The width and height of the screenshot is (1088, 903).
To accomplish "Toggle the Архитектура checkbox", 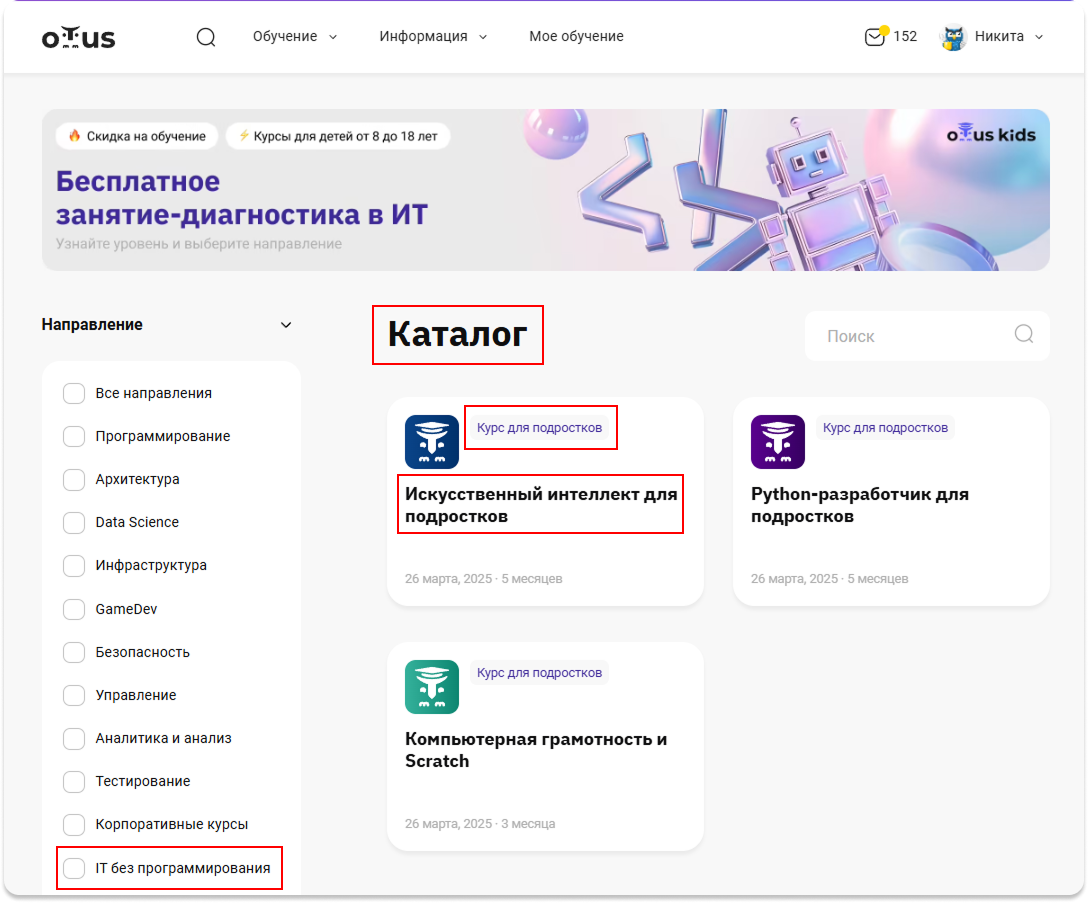I will coord(74,480).
